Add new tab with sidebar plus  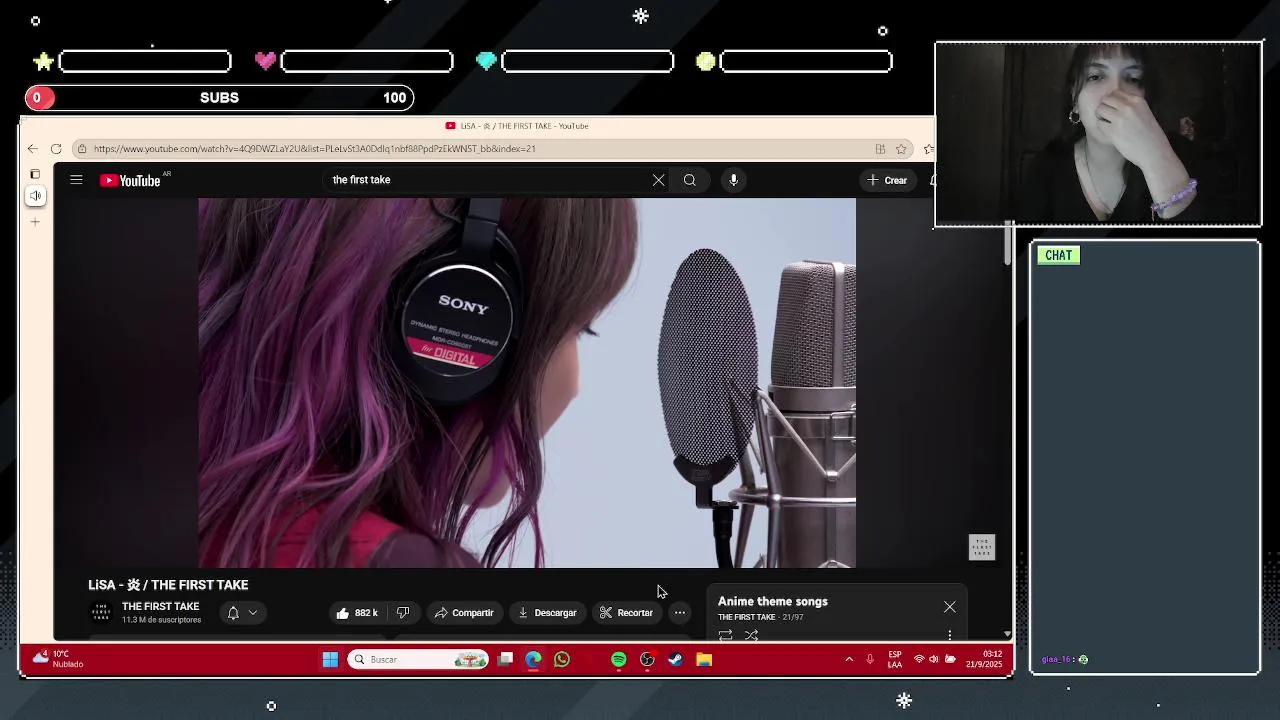(35, 221)
